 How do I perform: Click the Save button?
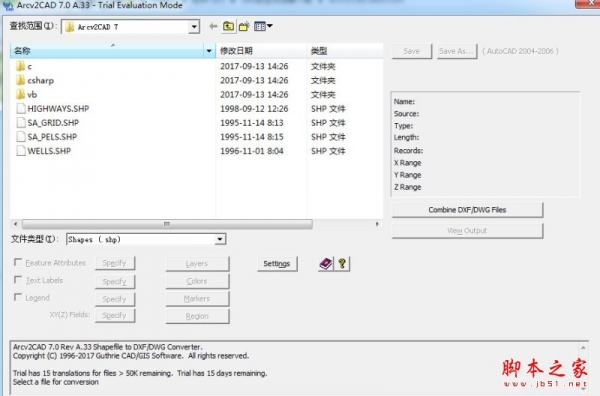pos(412,51)
